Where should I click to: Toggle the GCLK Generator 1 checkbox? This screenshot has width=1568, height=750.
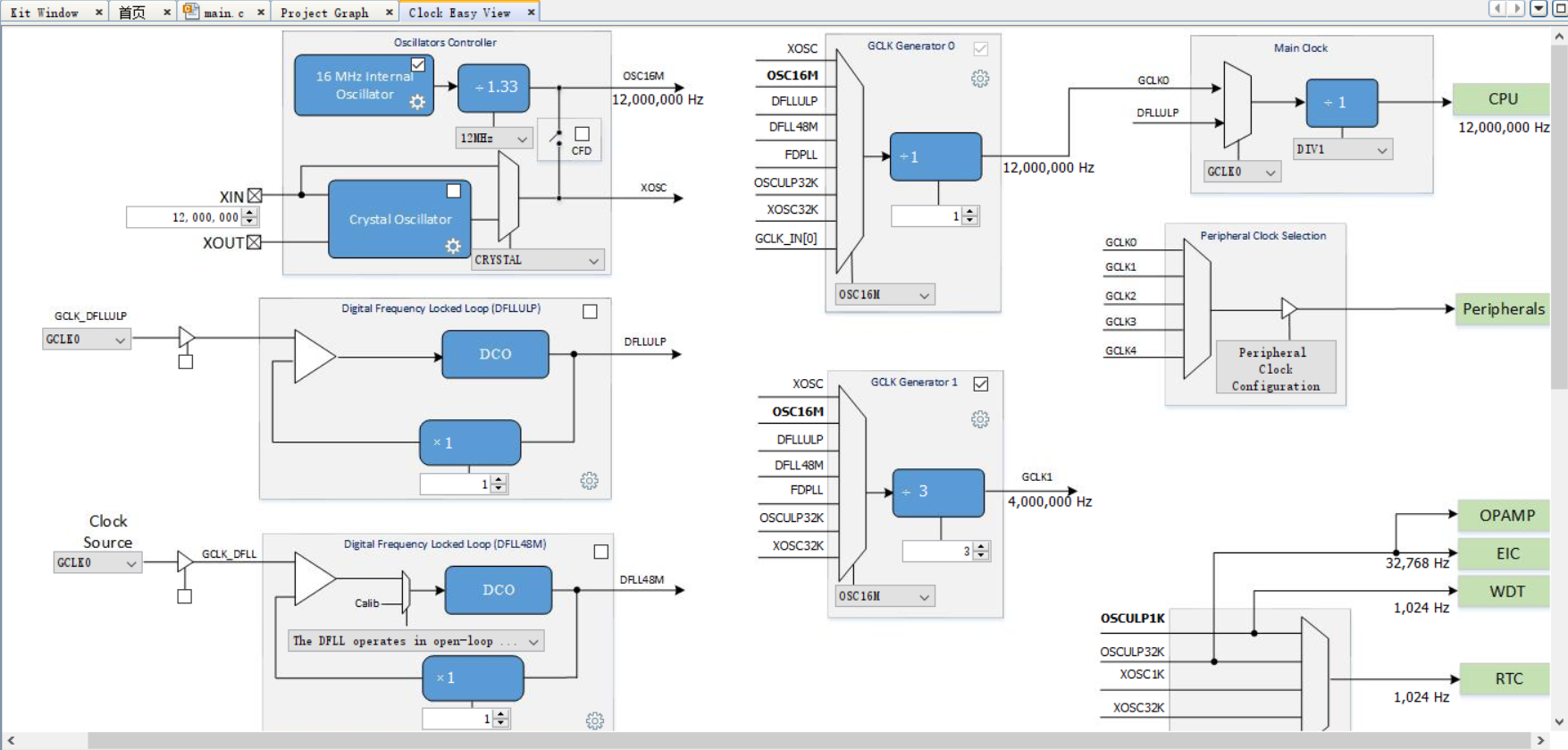point(981,383)
